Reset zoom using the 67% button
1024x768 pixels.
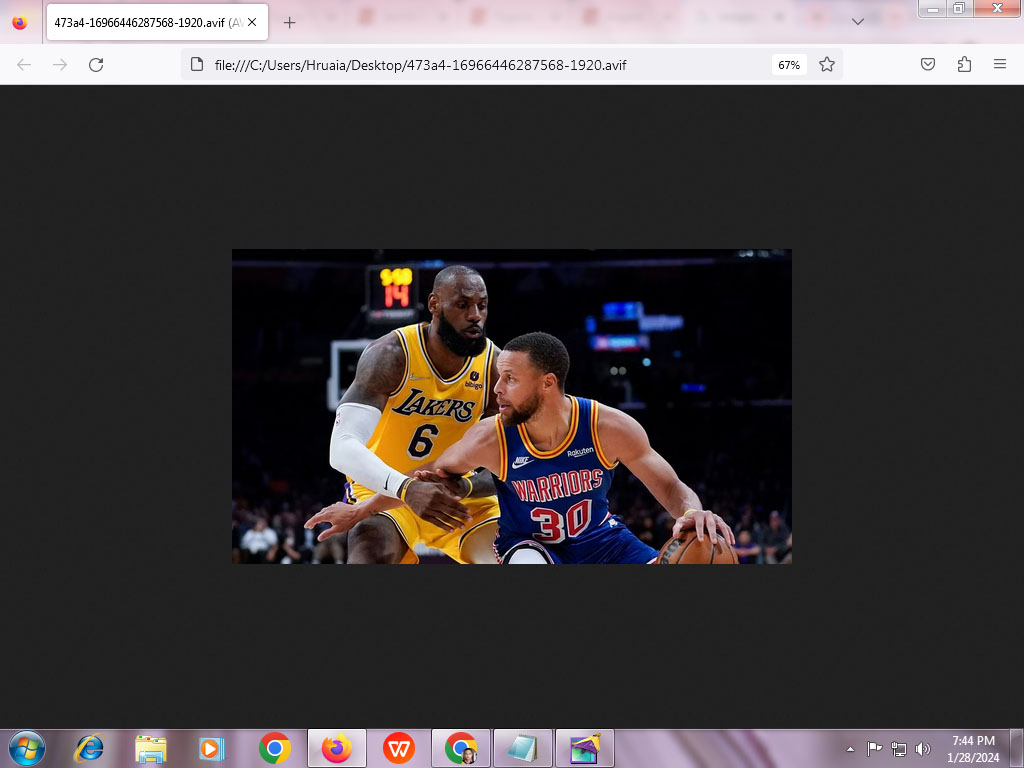[x=789, y=65]
